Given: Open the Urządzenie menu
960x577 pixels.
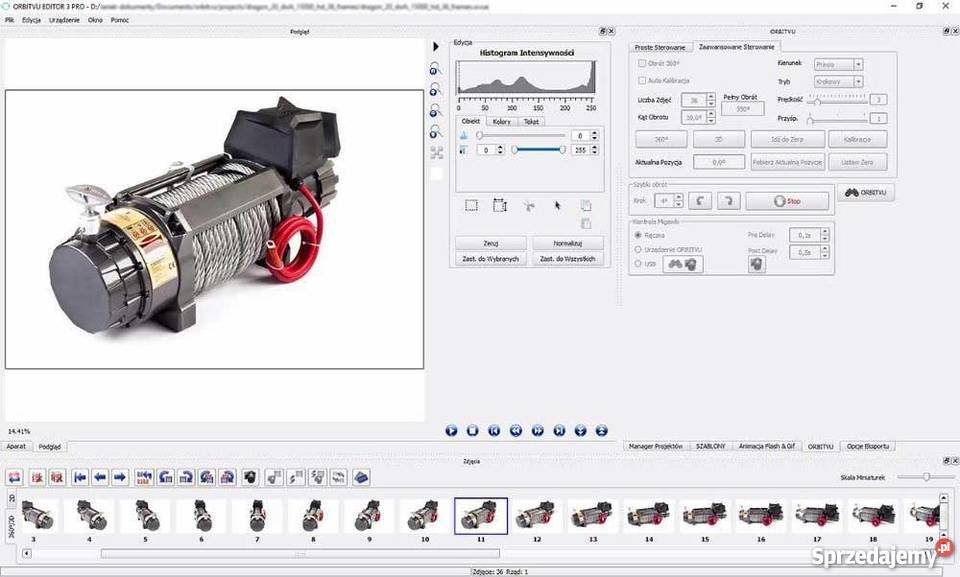Looking at the screenshot, I should [x=64, y=20].
